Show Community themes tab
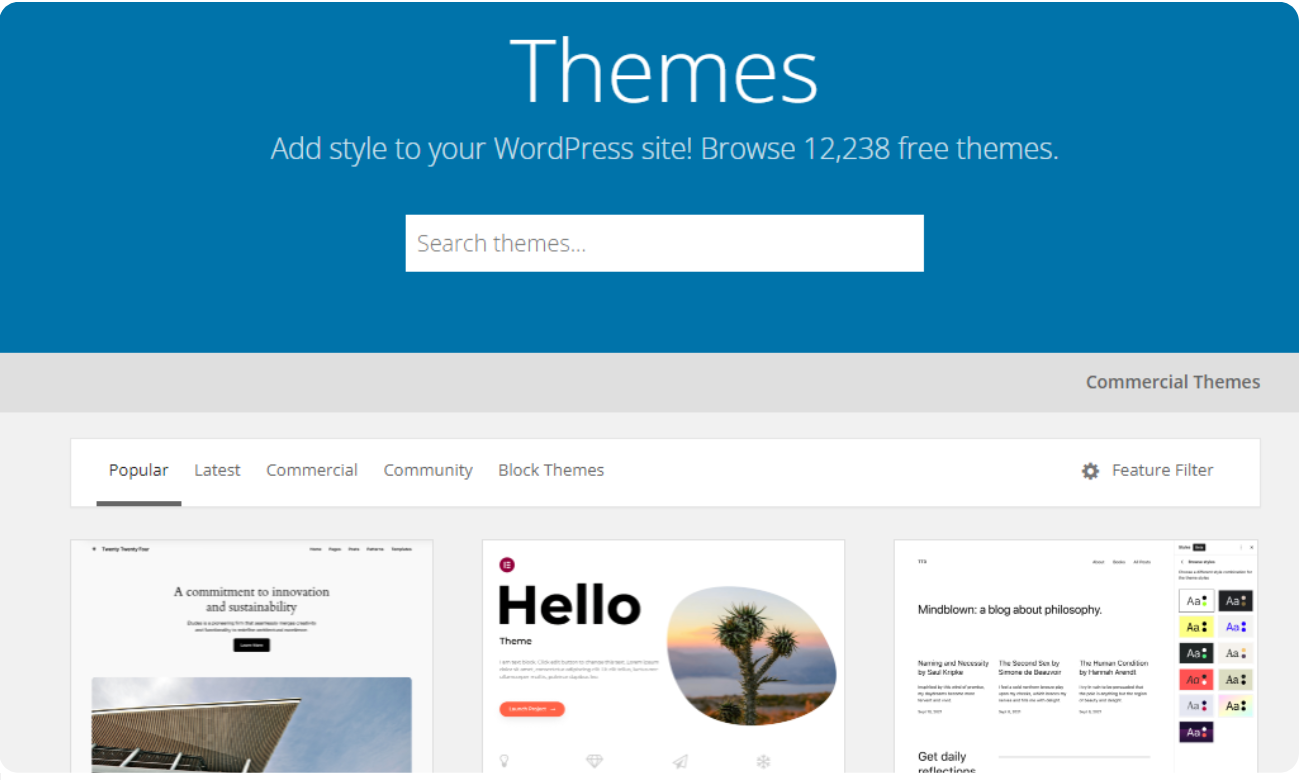The image size is (1300, 780). pos(428,470)
